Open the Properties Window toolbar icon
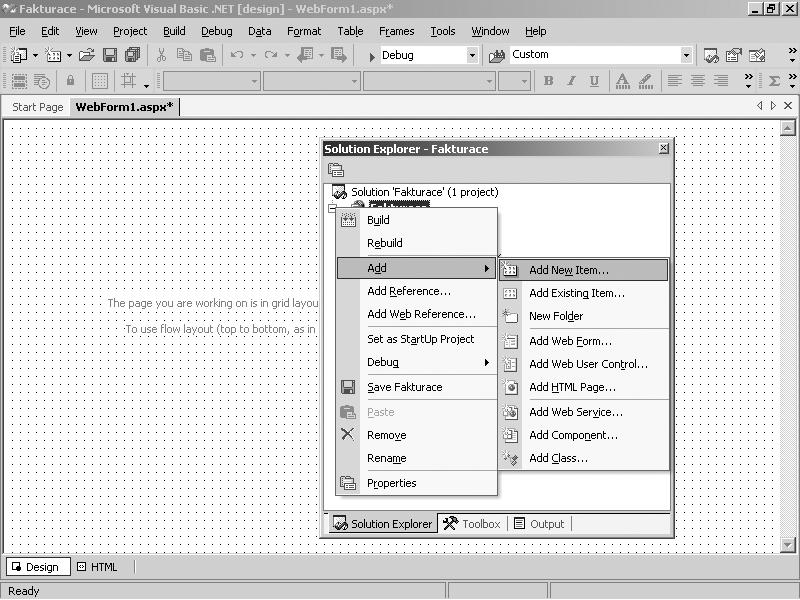The image size is (800, 600). click(x=734, y=55)
